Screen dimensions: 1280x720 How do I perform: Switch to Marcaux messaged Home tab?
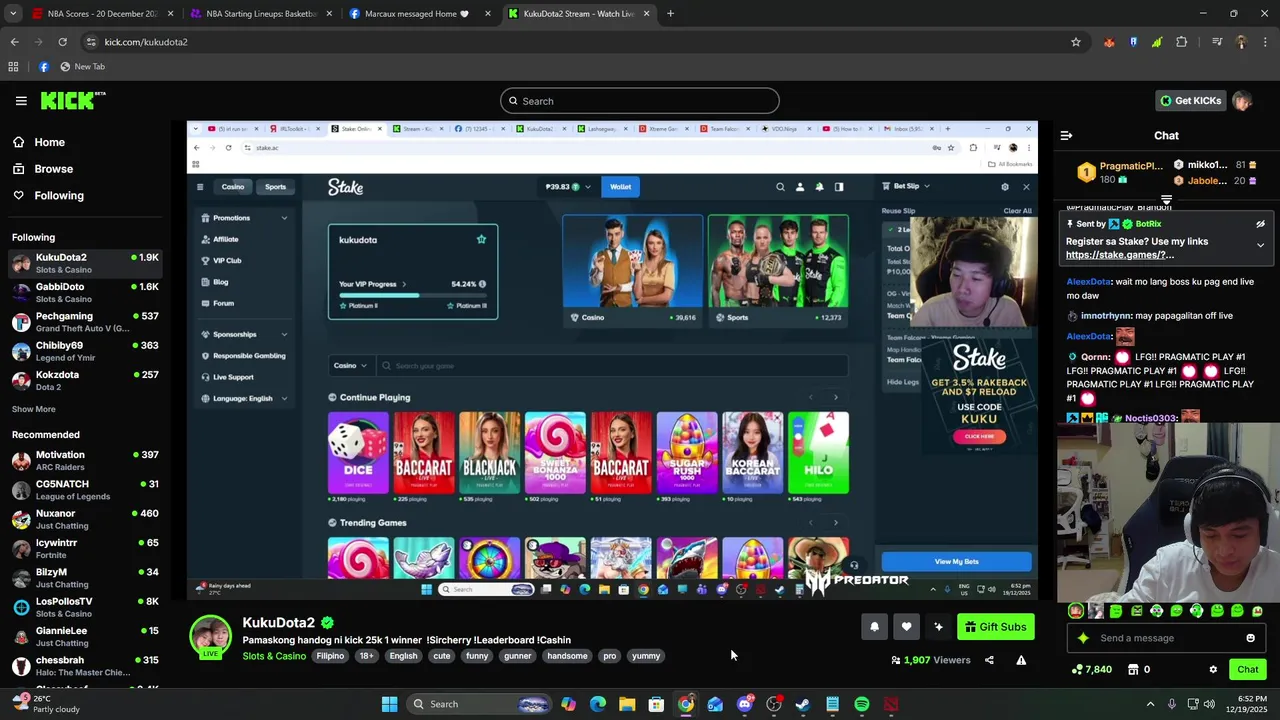tap(418, 14)
